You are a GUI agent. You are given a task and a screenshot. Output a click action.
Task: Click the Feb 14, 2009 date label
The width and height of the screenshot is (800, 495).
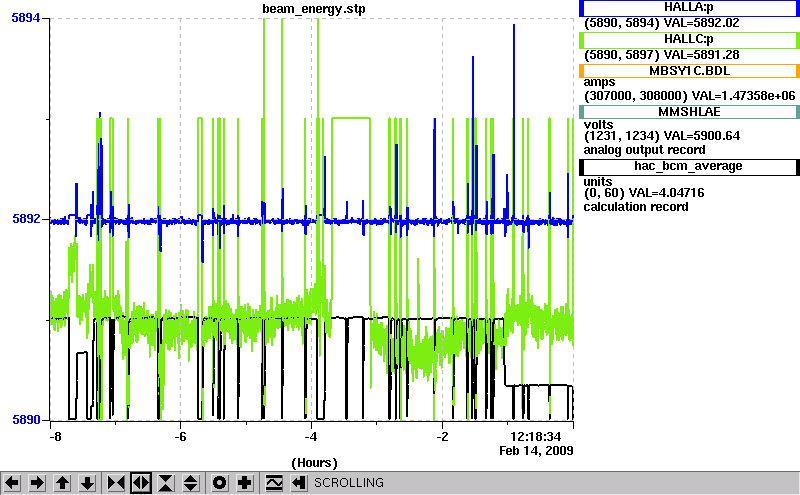point(536,451)
